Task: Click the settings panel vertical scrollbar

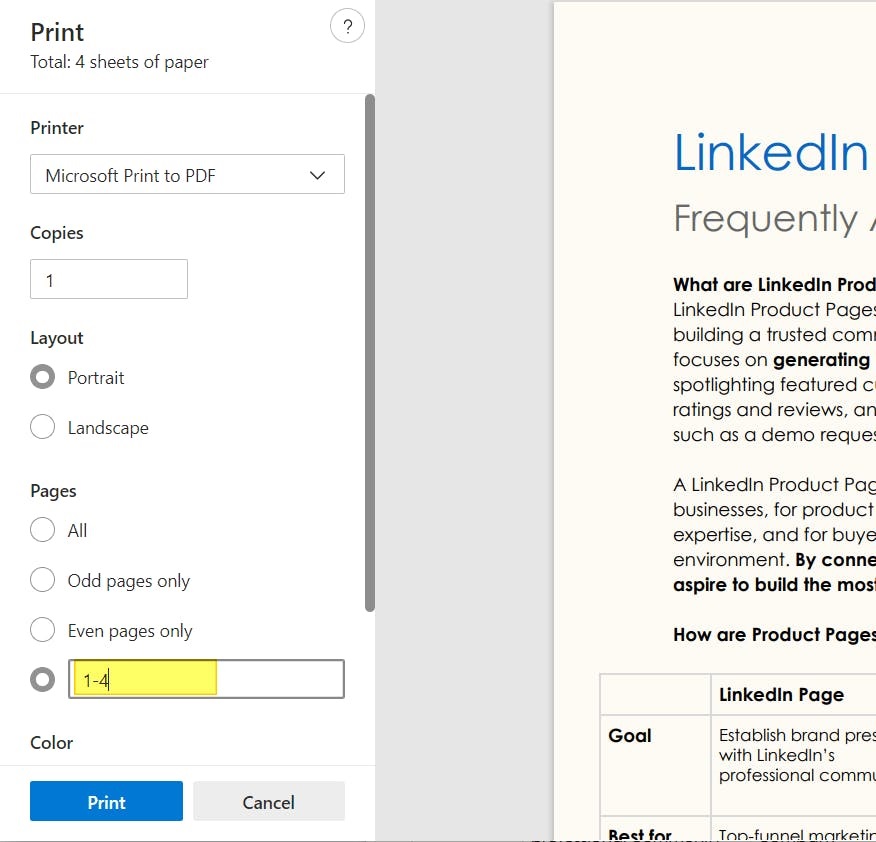Action: coord(369,353)
